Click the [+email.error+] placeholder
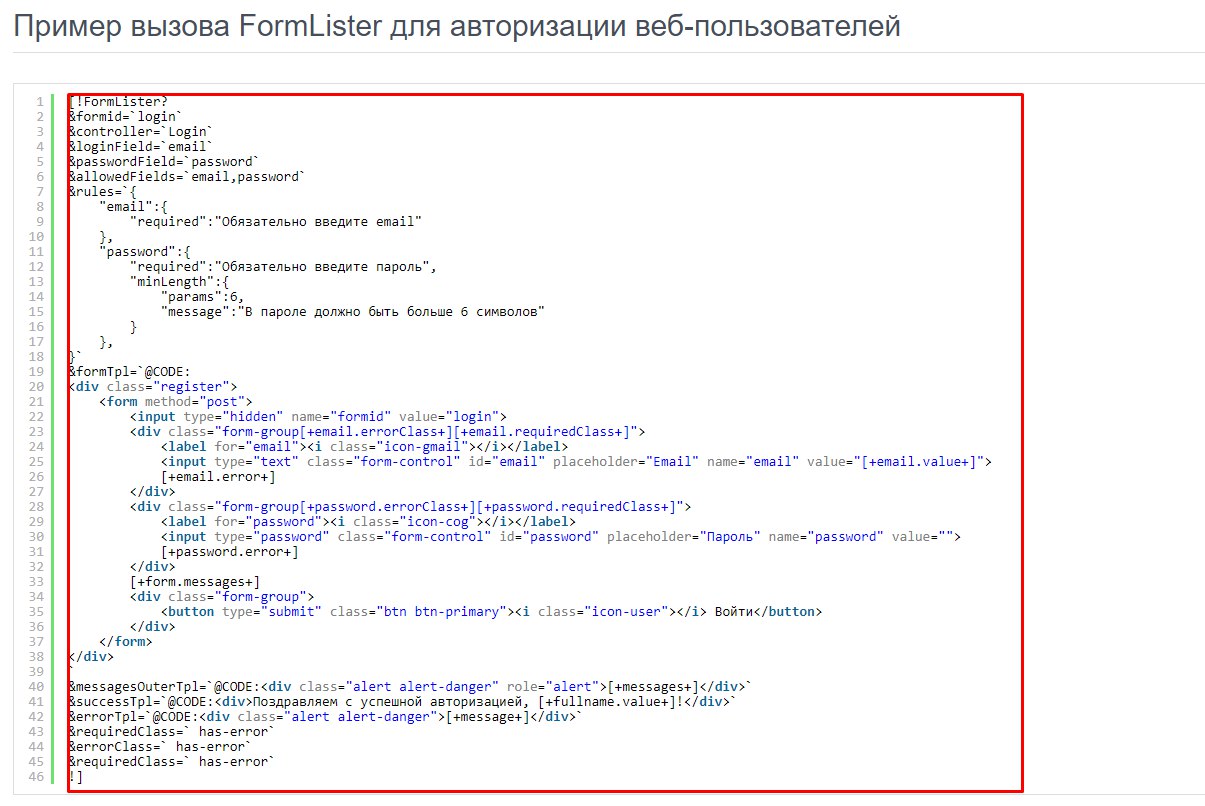The image size is (1205, 806). tap(218, 476)
